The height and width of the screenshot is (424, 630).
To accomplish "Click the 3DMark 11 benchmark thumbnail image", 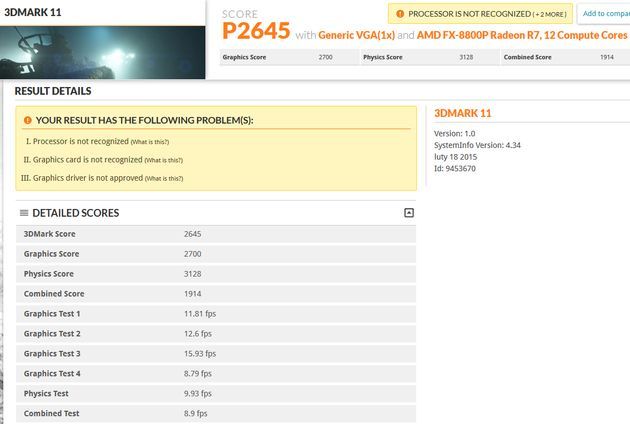I will click(x=102, y=52).
